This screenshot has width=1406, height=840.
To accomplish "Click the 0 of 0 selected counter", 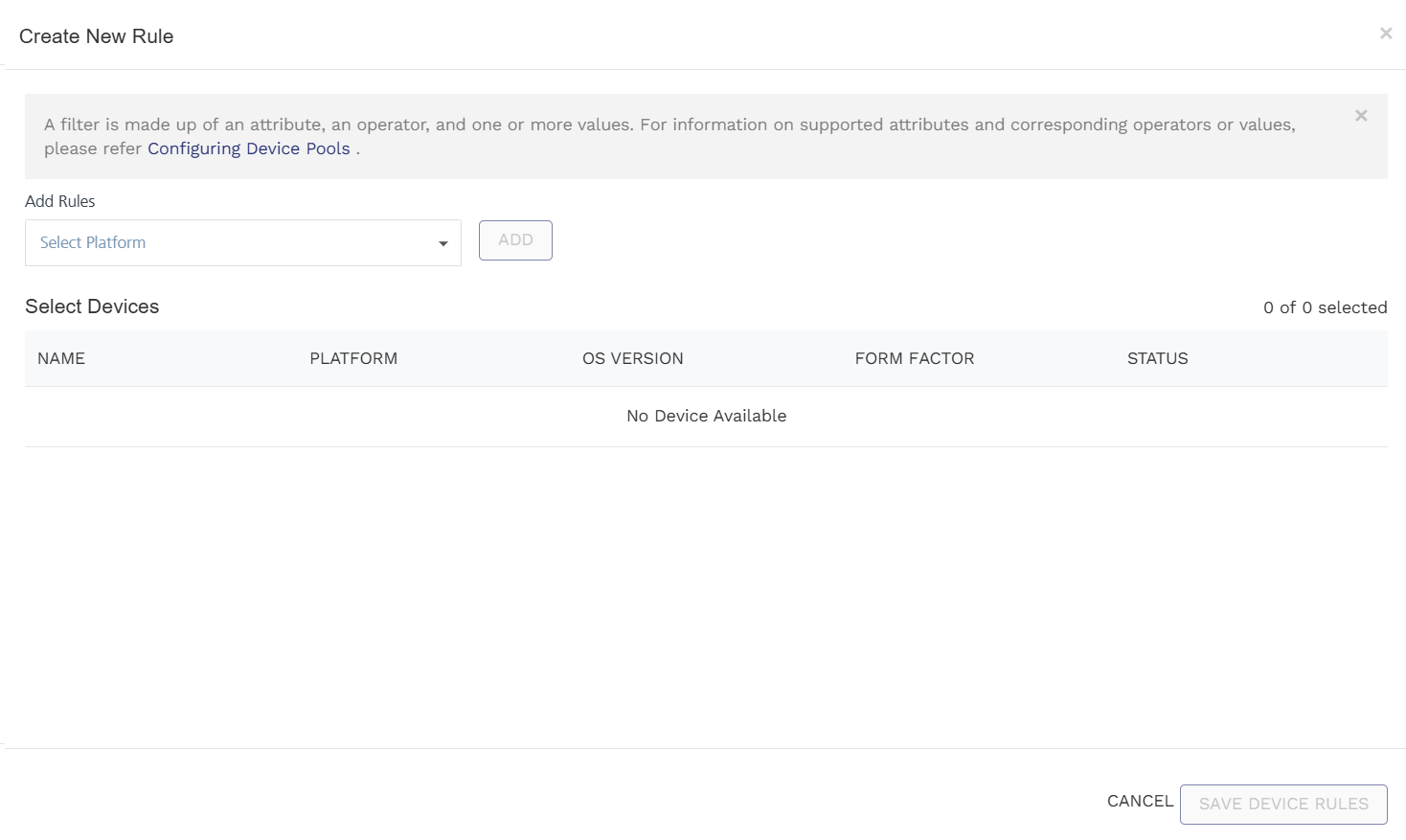I will click(1325, 307).
